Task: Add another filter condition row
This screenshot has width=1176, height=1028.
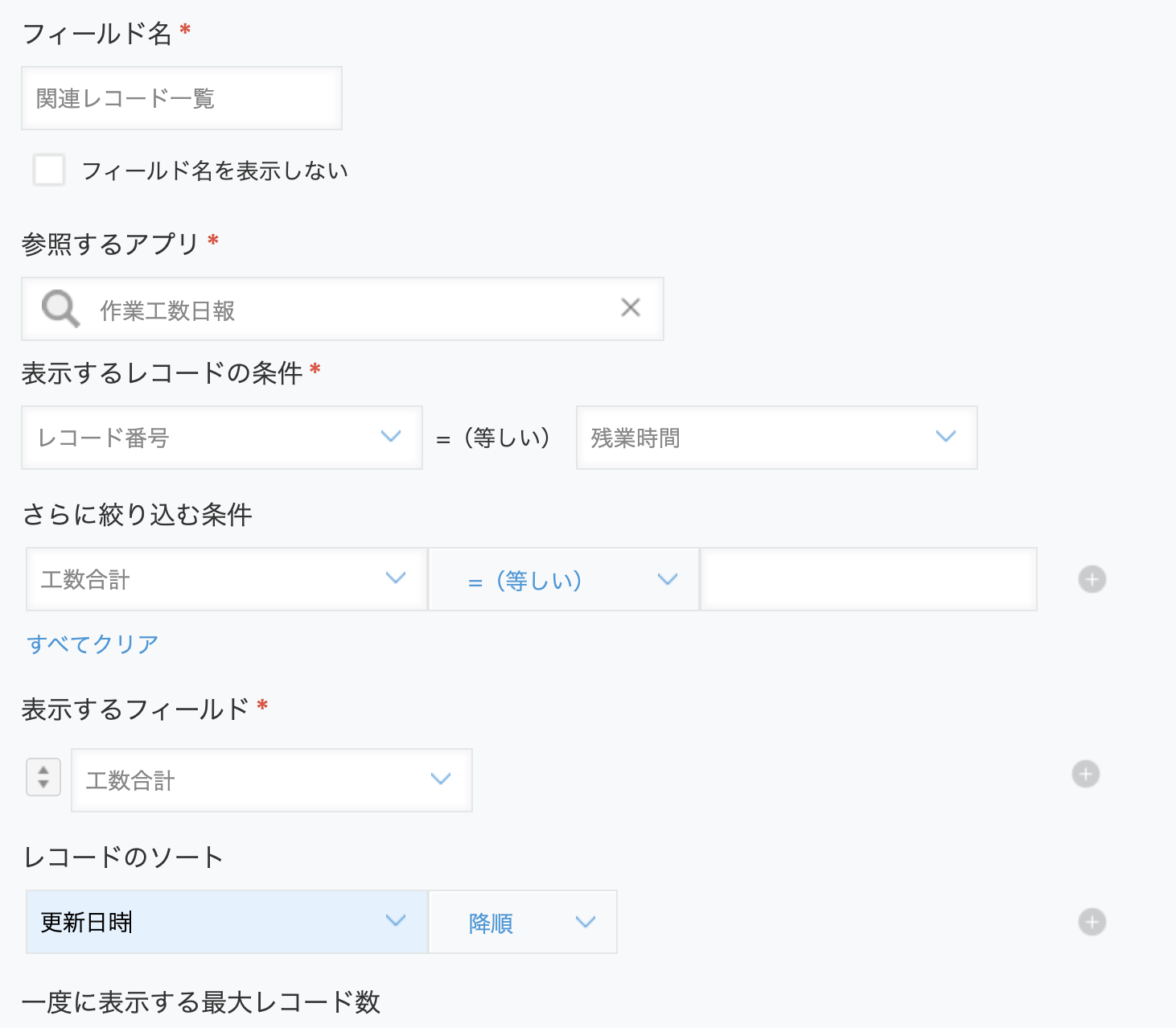Action: click(1092, 579)
